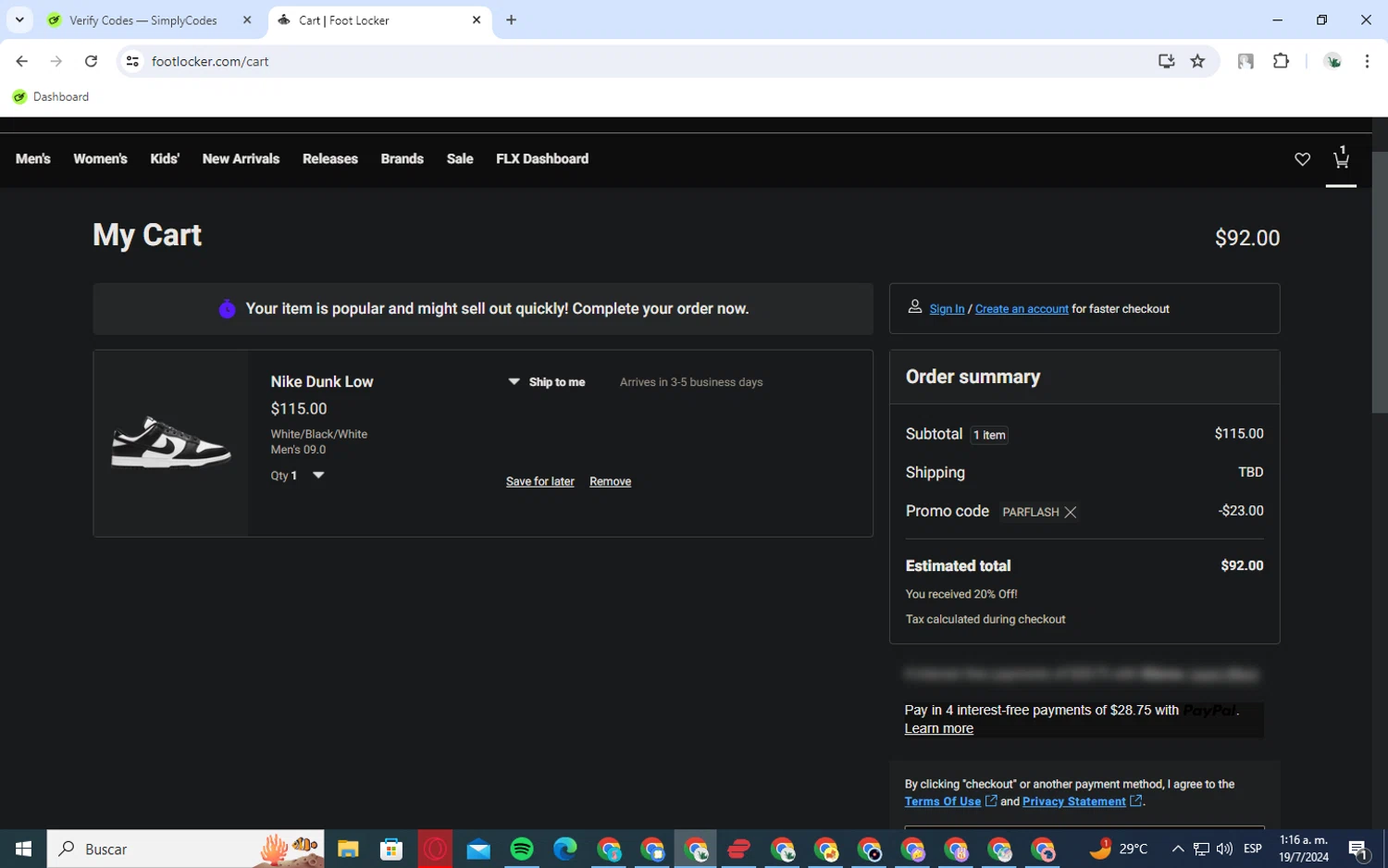Click the account user icon beside Sign In

click(914, 307)
